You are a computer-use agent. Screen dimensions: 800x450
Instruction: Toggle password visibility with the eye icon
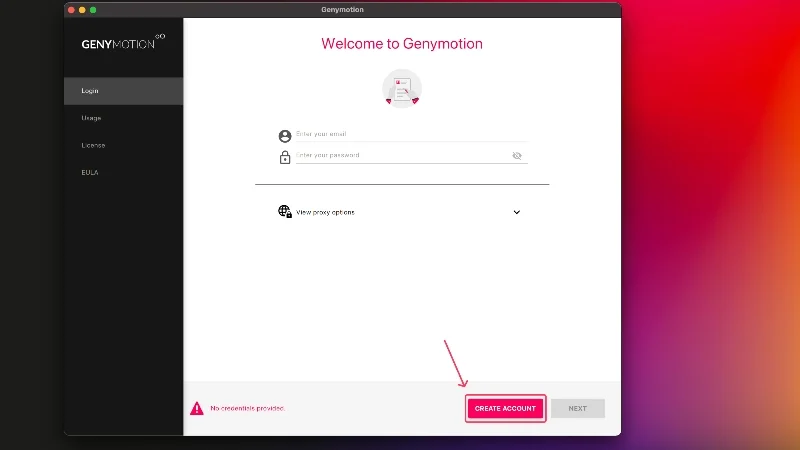(517, 156)
